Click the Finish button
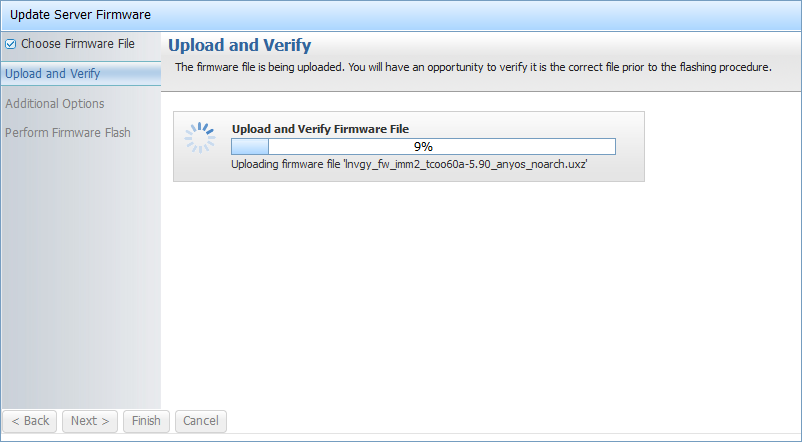The width and height of the screenshot is (802, 442). [146, 421]
